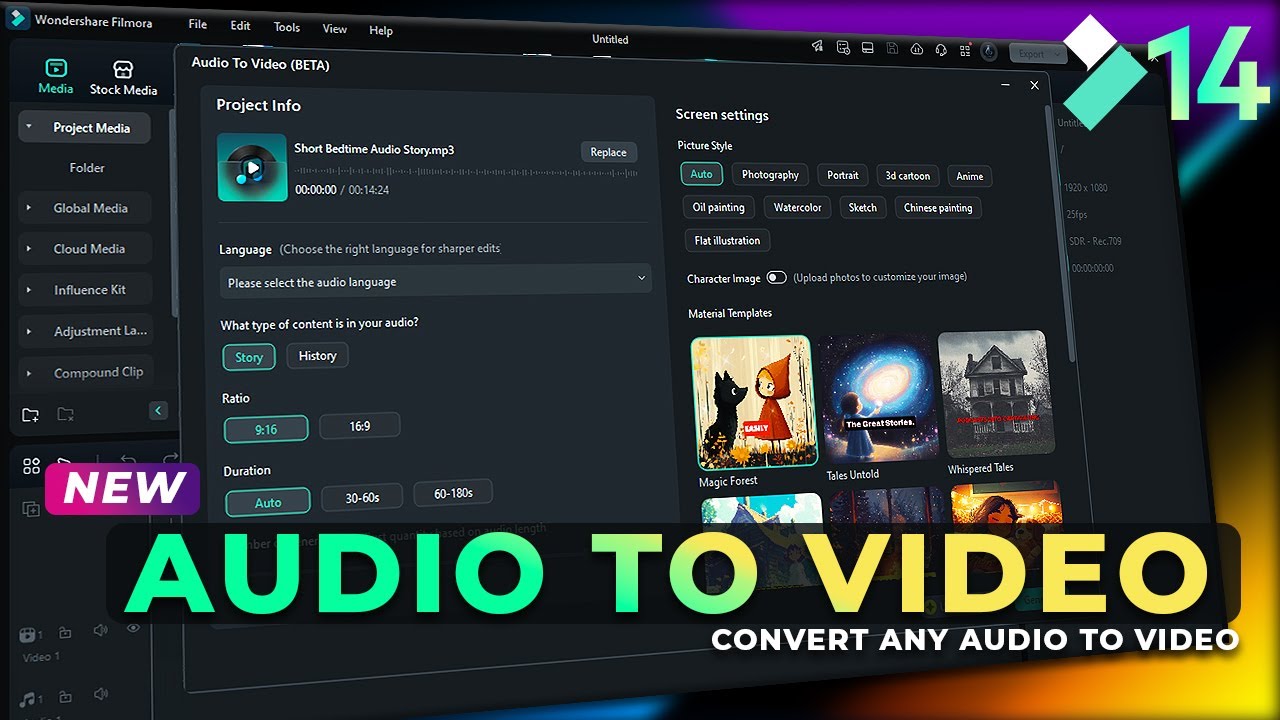Expand the Adjustment La... section
This screenshot has width=1280, height=720.
[29, 332]
